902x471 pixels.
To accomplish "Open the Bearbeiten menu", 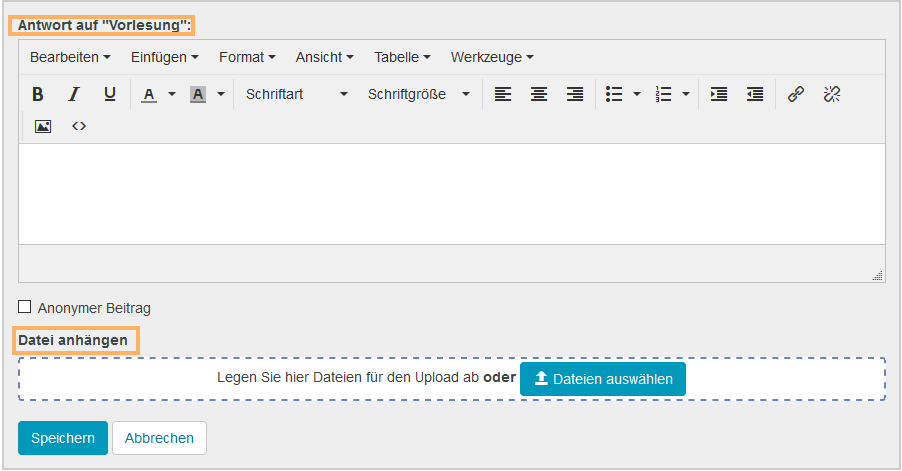I will coord(70,57).
